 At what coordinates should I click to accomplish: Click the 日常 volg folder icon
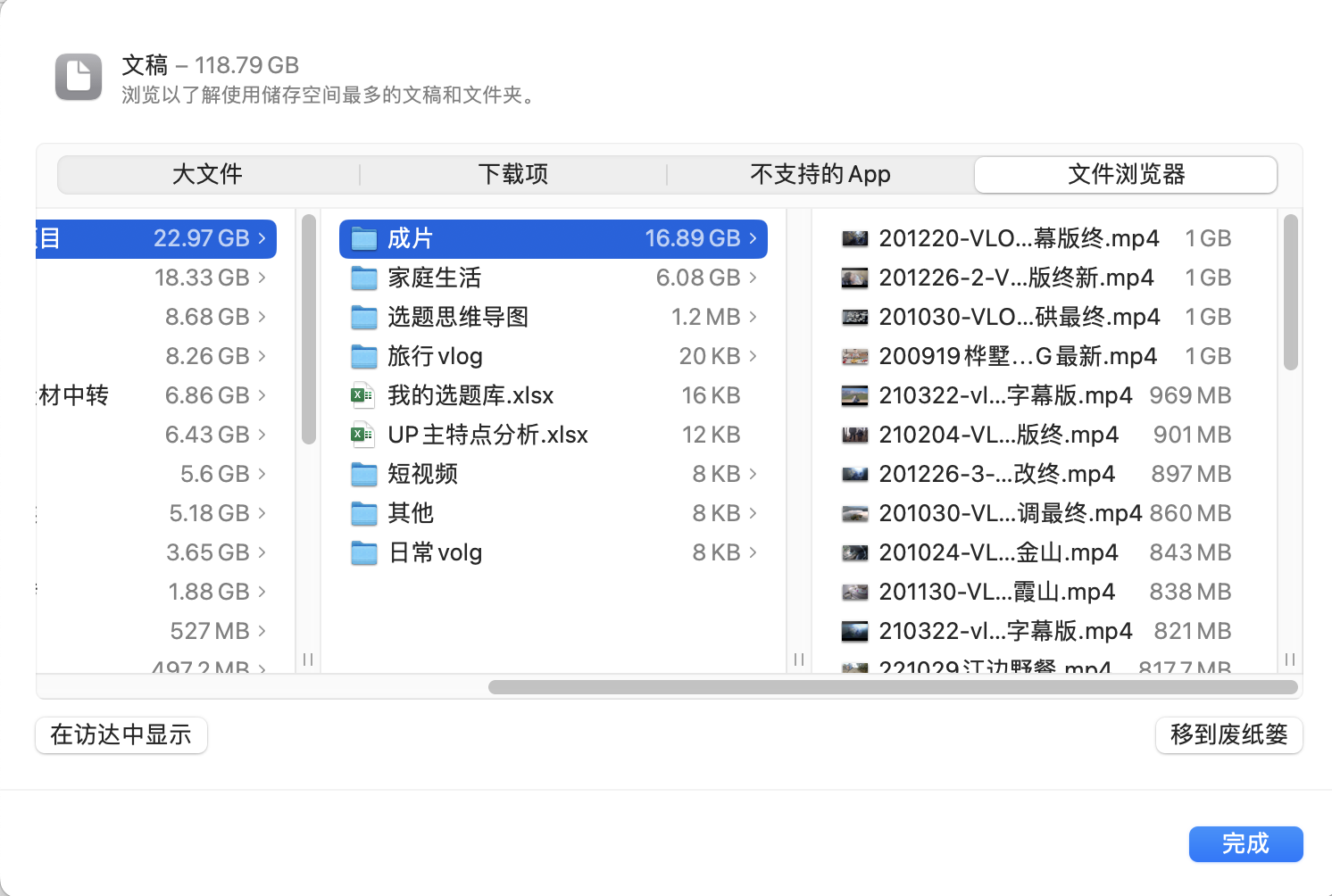point(363,553)
